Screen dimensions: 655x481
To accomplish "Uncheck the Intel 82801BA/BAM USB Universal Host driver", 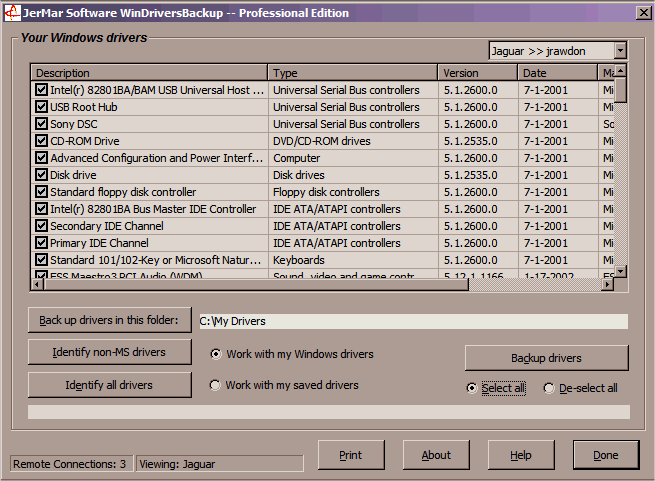I will tap(41, 89).
